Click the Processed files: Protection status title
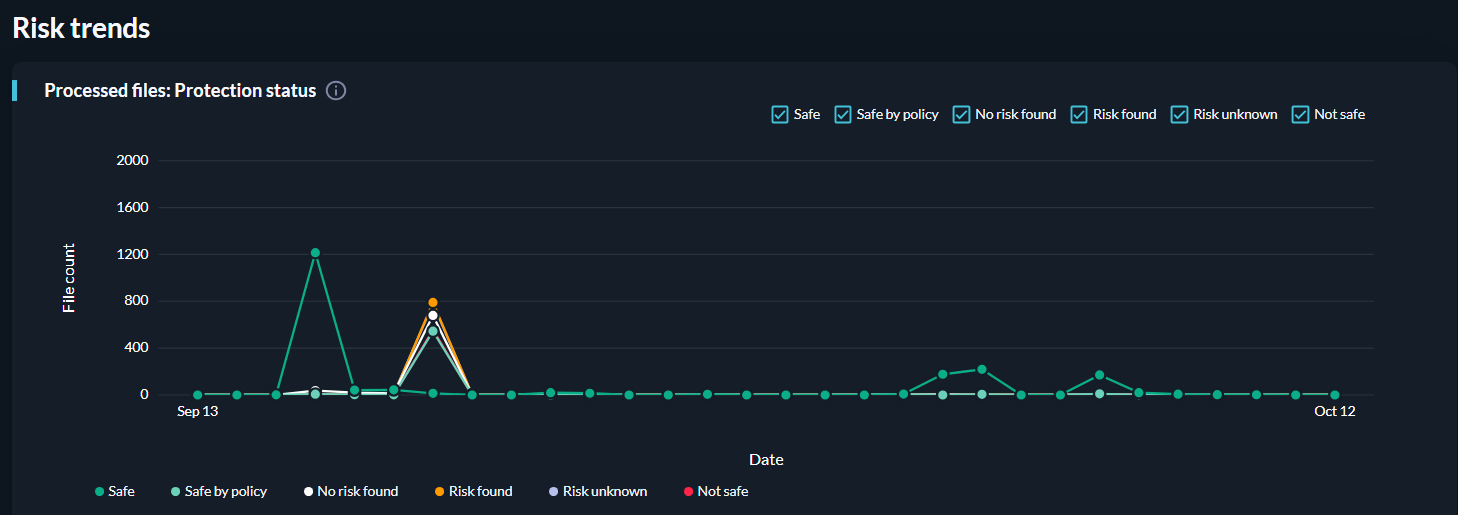1458x515 pixels. 180,91
